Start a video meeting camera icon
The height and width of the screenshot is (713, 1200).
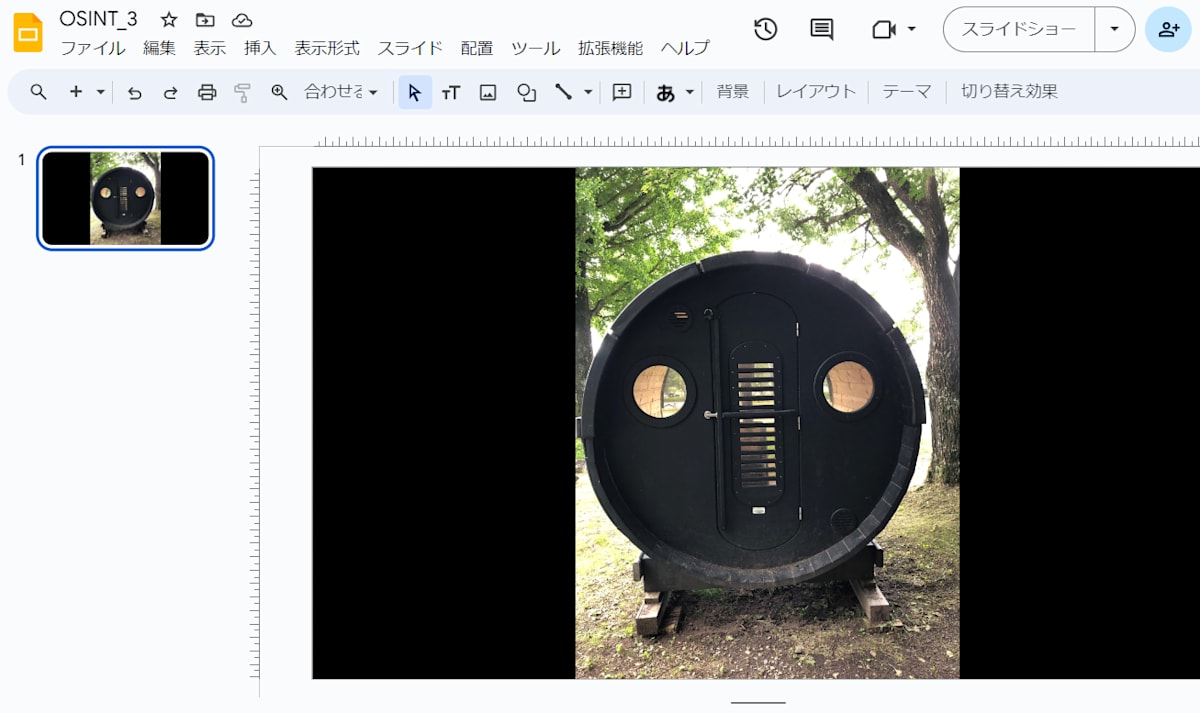[883, 29]
